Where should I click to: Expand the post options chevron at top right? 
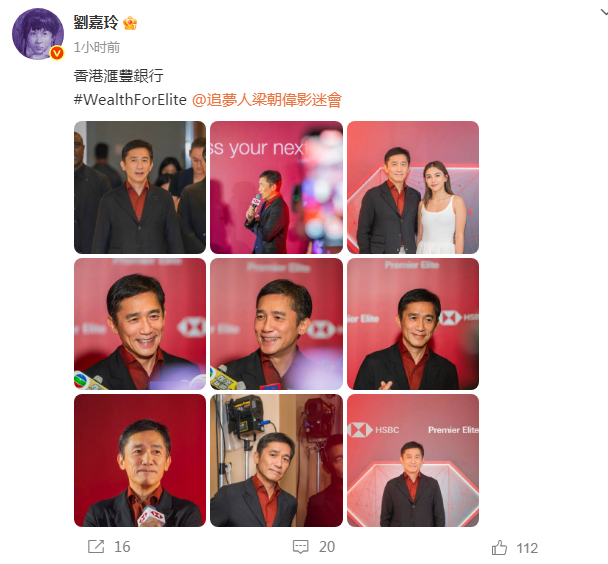604,12
